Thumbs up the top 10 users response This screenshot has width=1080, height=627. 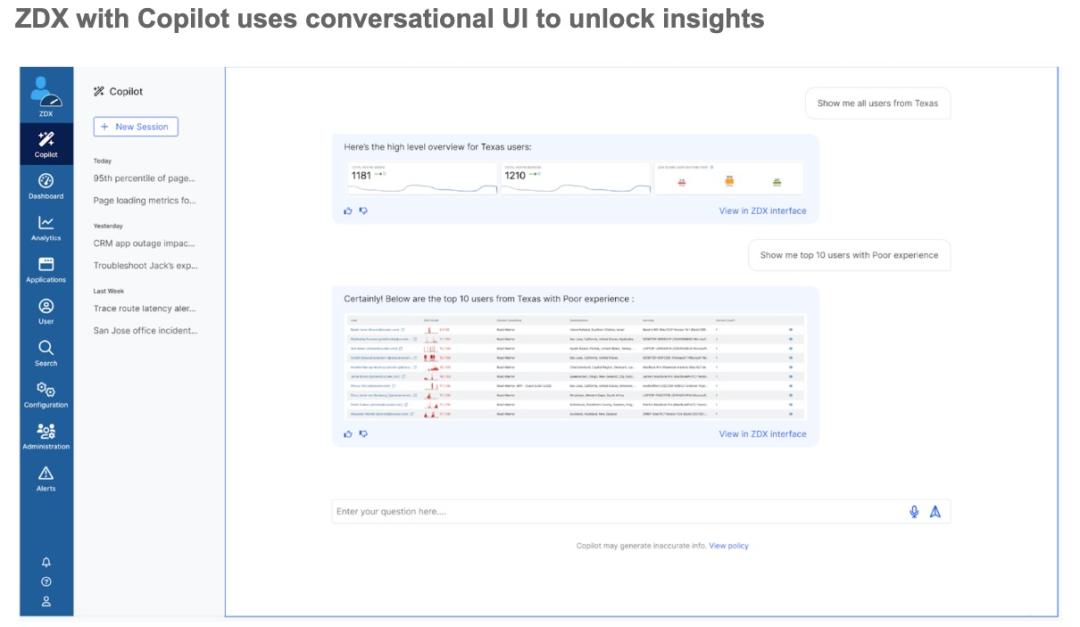pos(348,434)
